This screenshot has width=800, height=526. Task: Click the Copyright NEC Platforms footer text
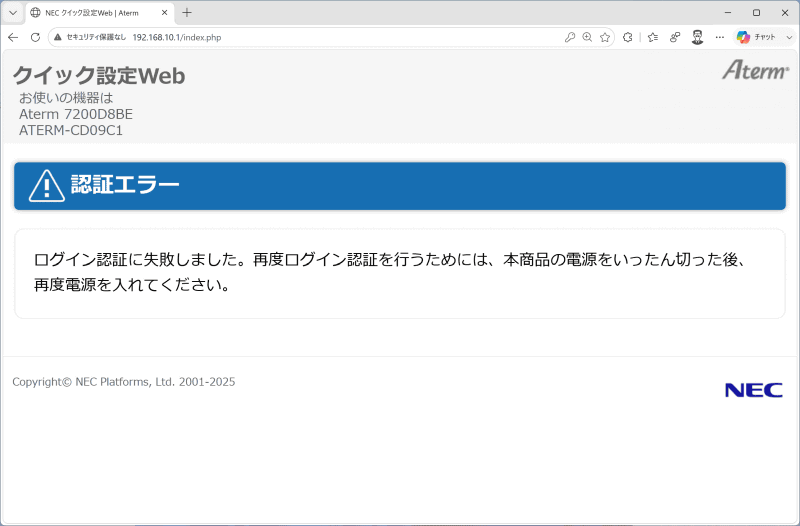[123, 382]
